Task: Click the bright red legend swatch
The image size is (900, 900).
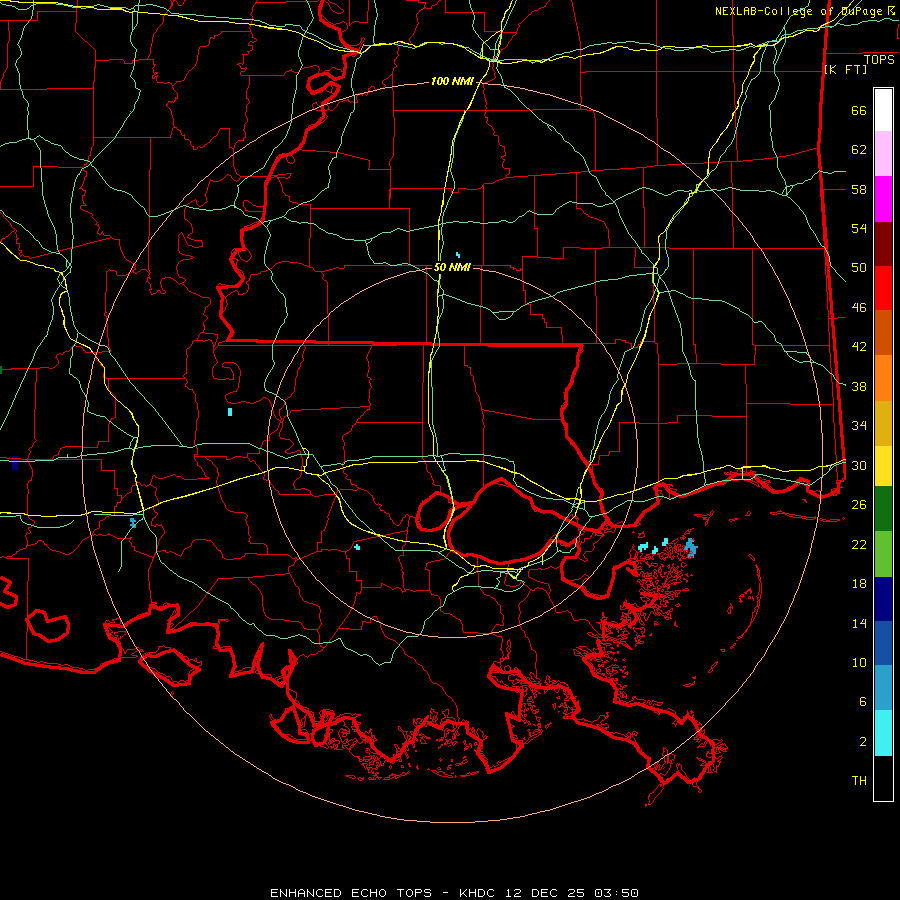Action: coord(883,289)
